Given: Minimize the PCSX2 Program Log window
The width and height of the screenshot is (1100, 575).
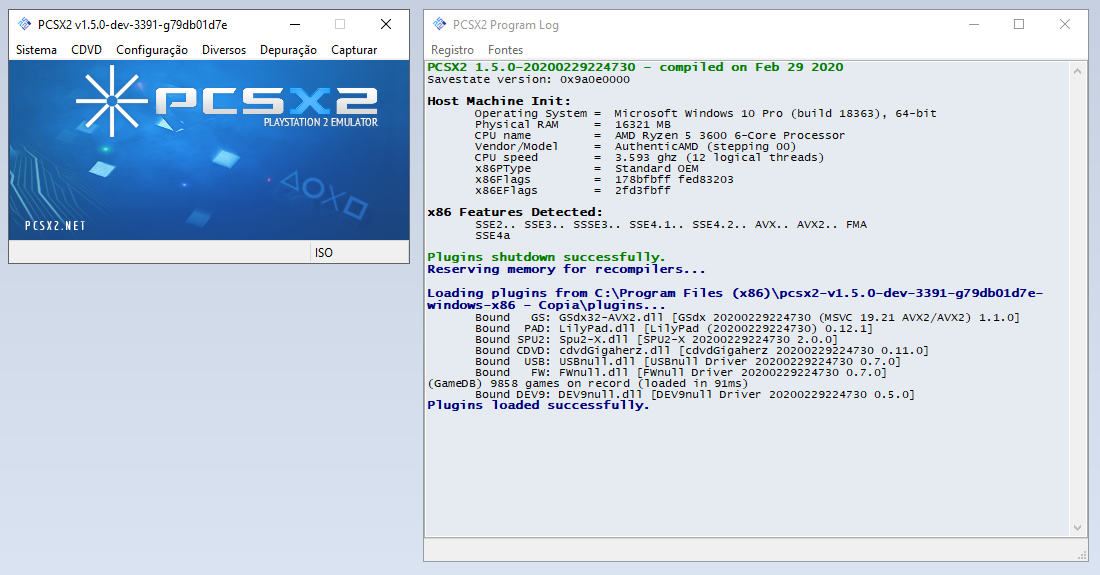Looking at the screenshot, I should click(x=974, y=25).
